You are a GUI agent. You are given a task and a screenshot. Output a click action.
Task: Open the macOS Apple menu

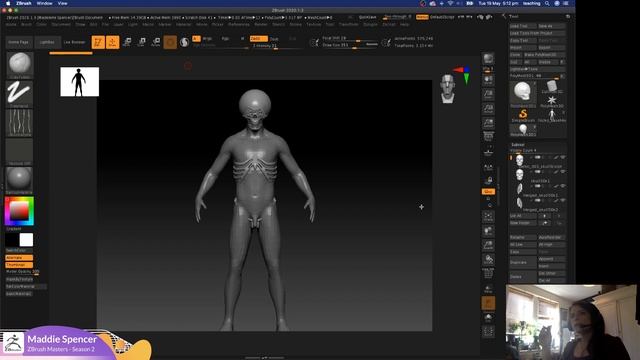pyautogui.click(x=8, y=3)
